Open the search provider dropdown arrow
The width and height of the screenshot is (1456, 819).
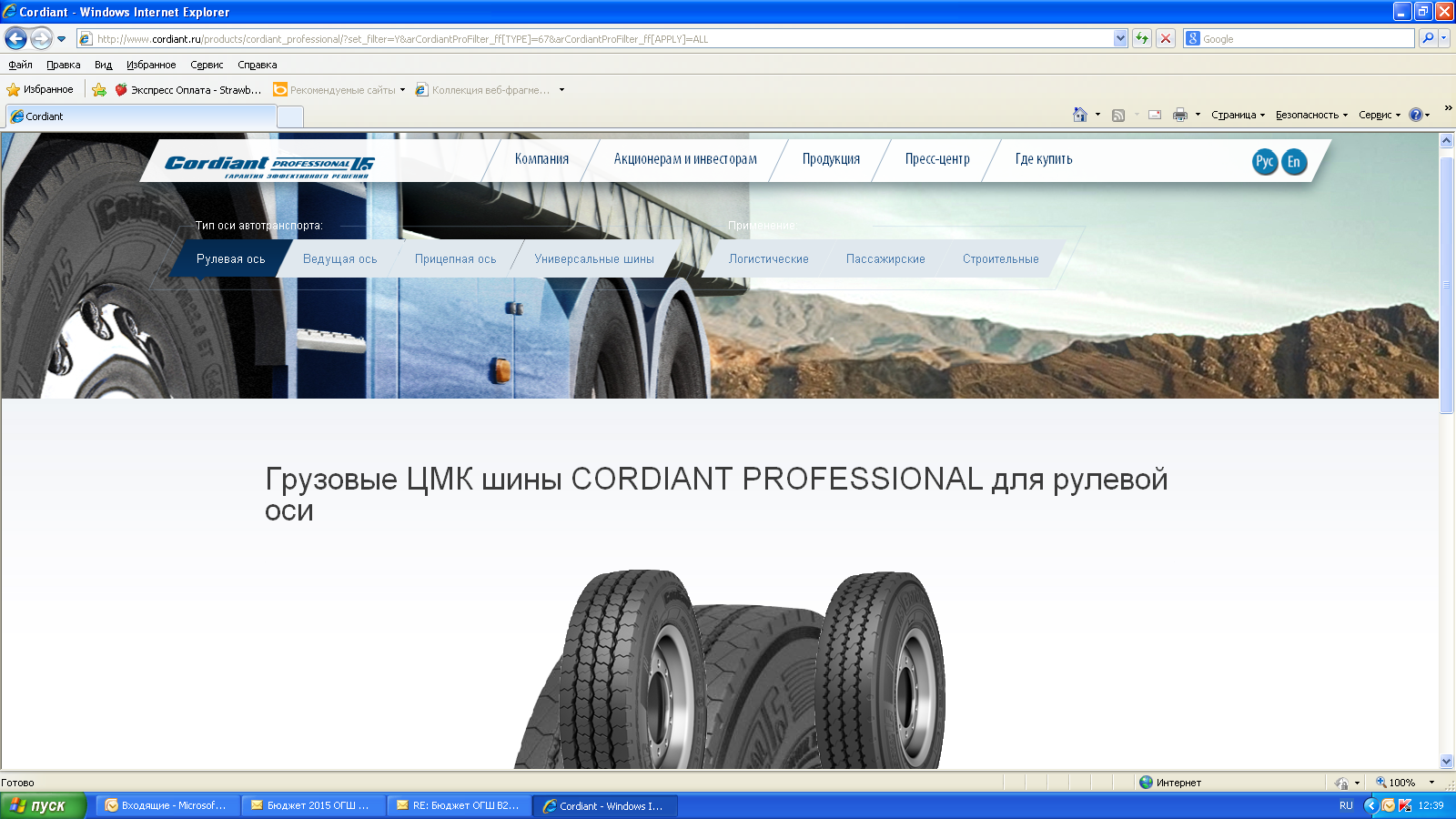pyautogui.click(x=1444, y=38)
